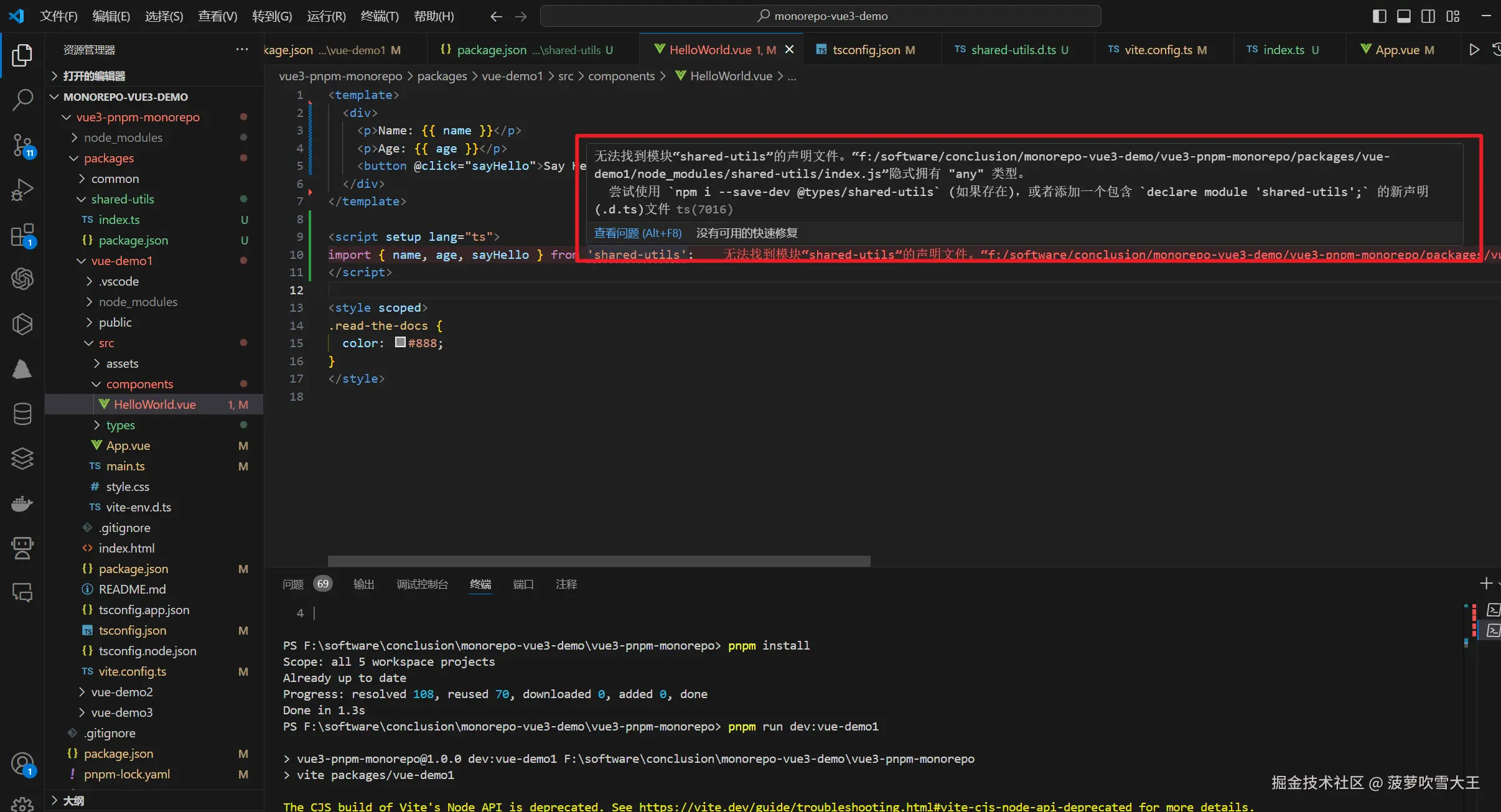Toggle bottom panel visibility layout button
The width and height of the screenshot is (1501, 812).
1404,16
